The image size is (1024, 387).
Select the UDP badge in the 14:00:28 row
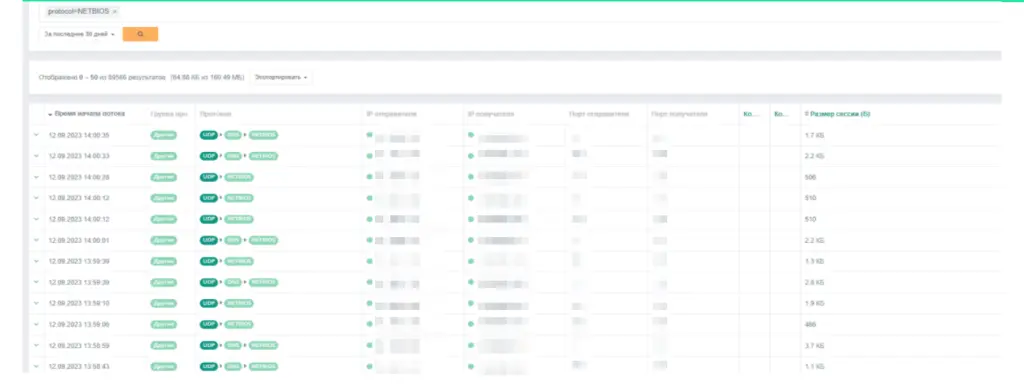(x=209, y=177)
